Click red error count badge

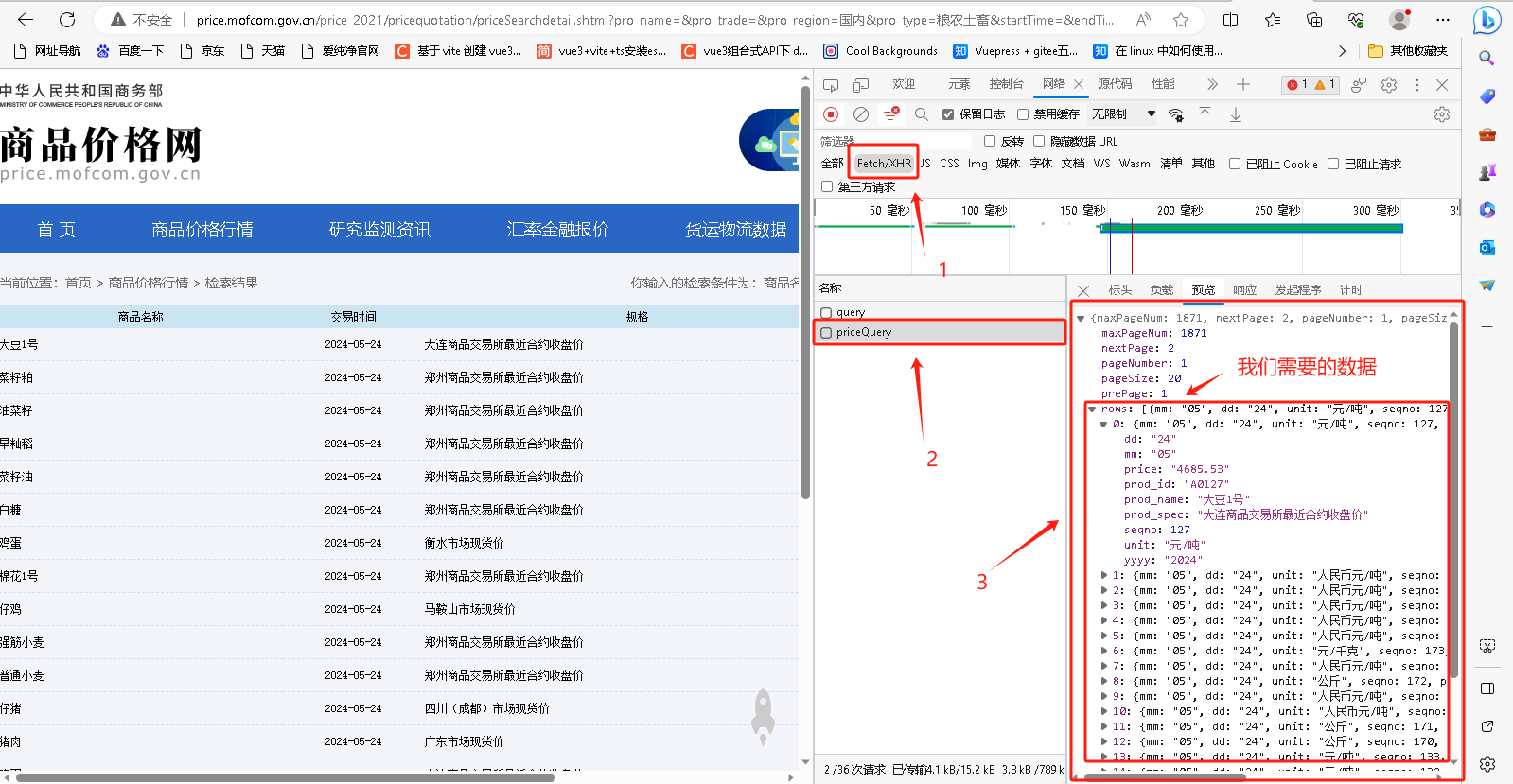(x=1296, y=85)
